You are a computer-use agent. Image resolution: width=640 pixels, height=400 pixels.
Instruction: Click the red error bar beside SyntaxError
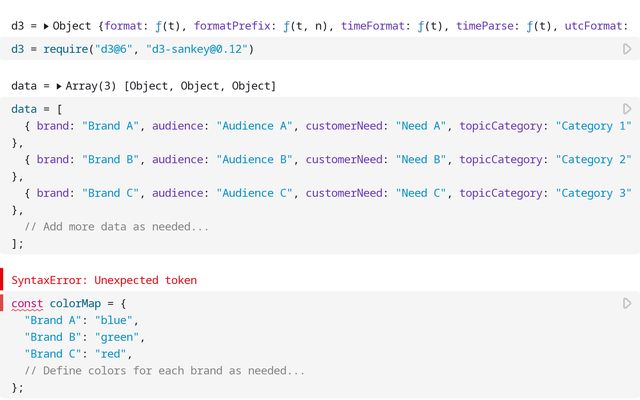(x=2, y=281)
